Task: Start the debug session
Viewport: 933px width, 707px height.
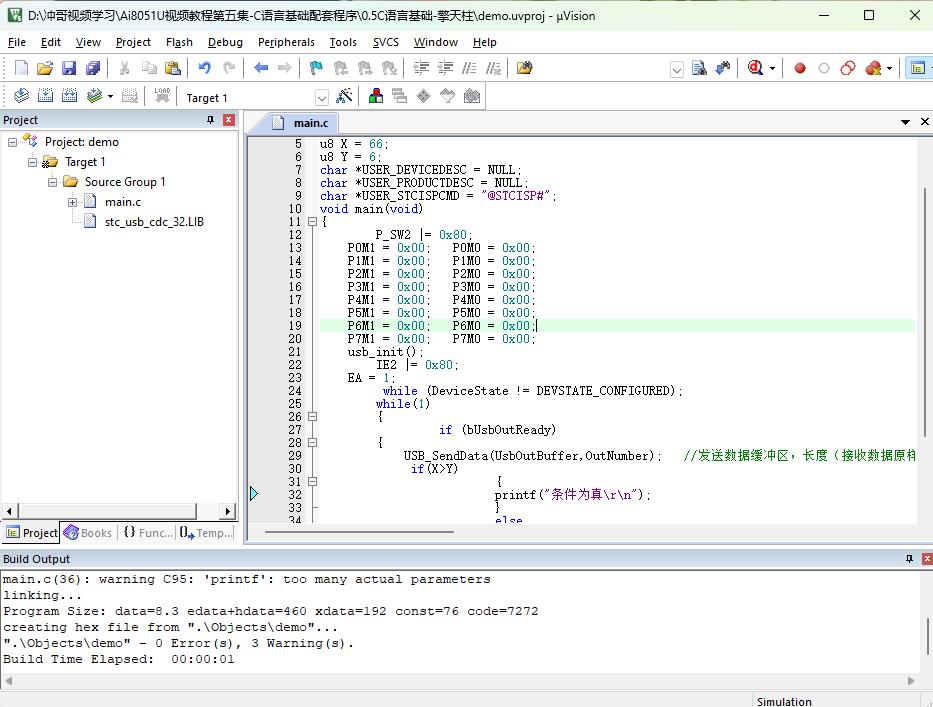Action: [x=755, y=68]
